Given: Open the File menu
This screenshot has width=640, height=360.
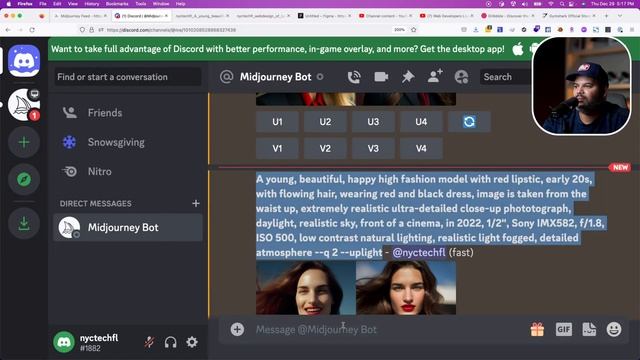Looking at the screenshot, I should click(x=43, y=4).
